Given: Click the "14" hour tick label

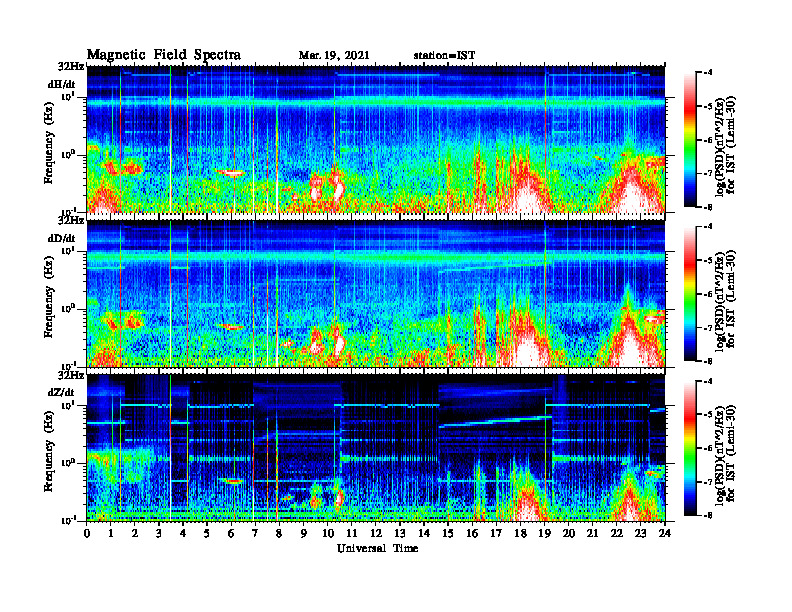Looking at the screenshot, I should (424, 533).
